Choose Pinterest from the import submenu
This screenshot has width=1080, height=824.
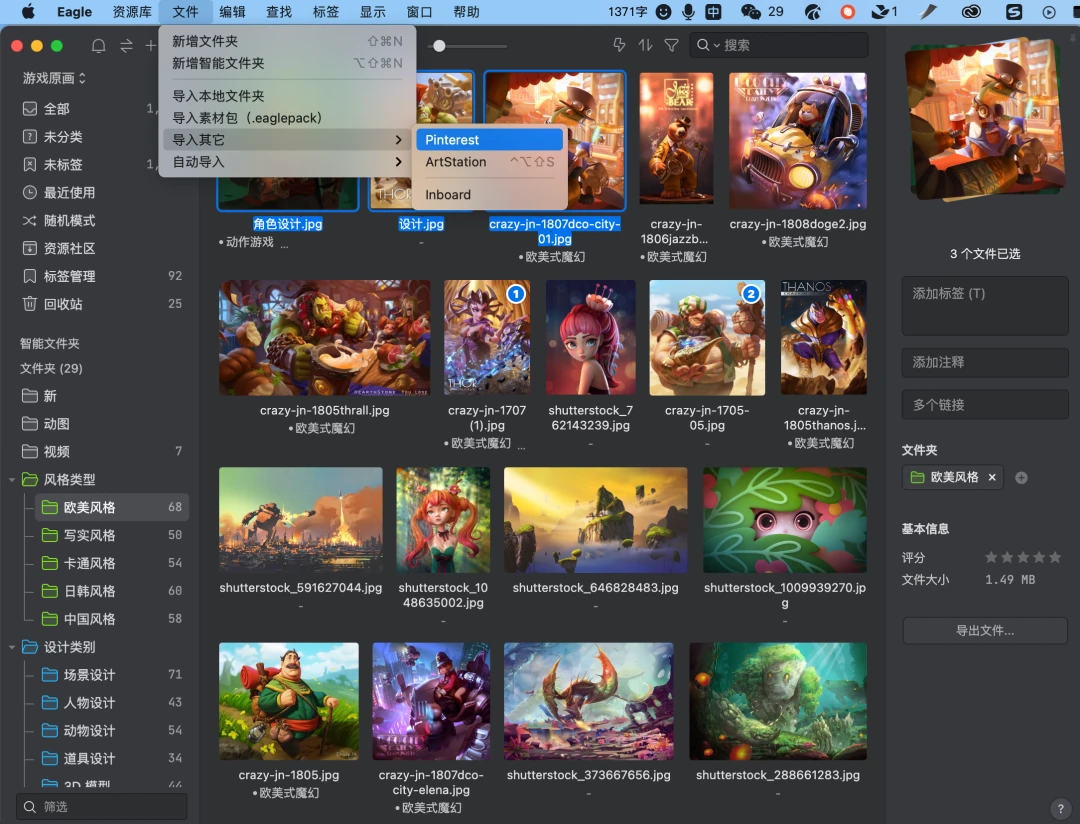490,140
